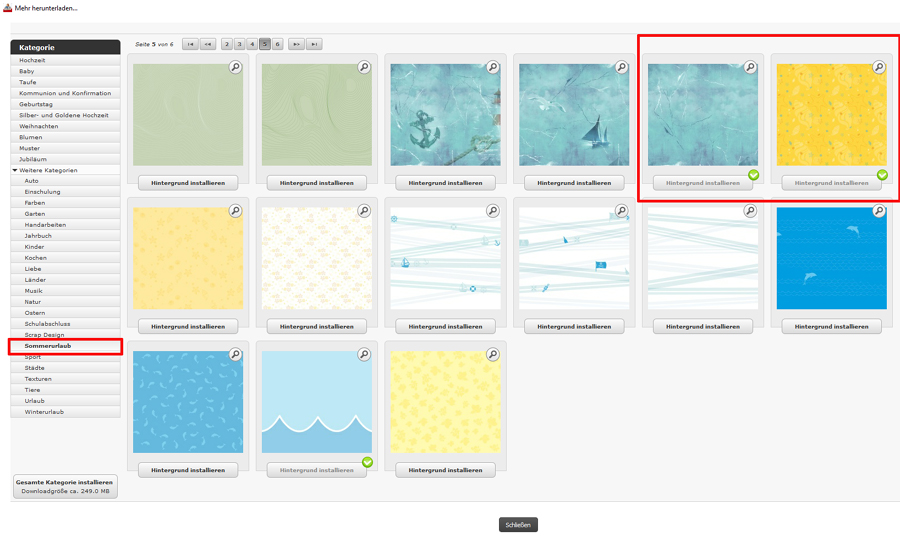Open the Ostern subcategory
900x536 pixels.
[65, 313]
